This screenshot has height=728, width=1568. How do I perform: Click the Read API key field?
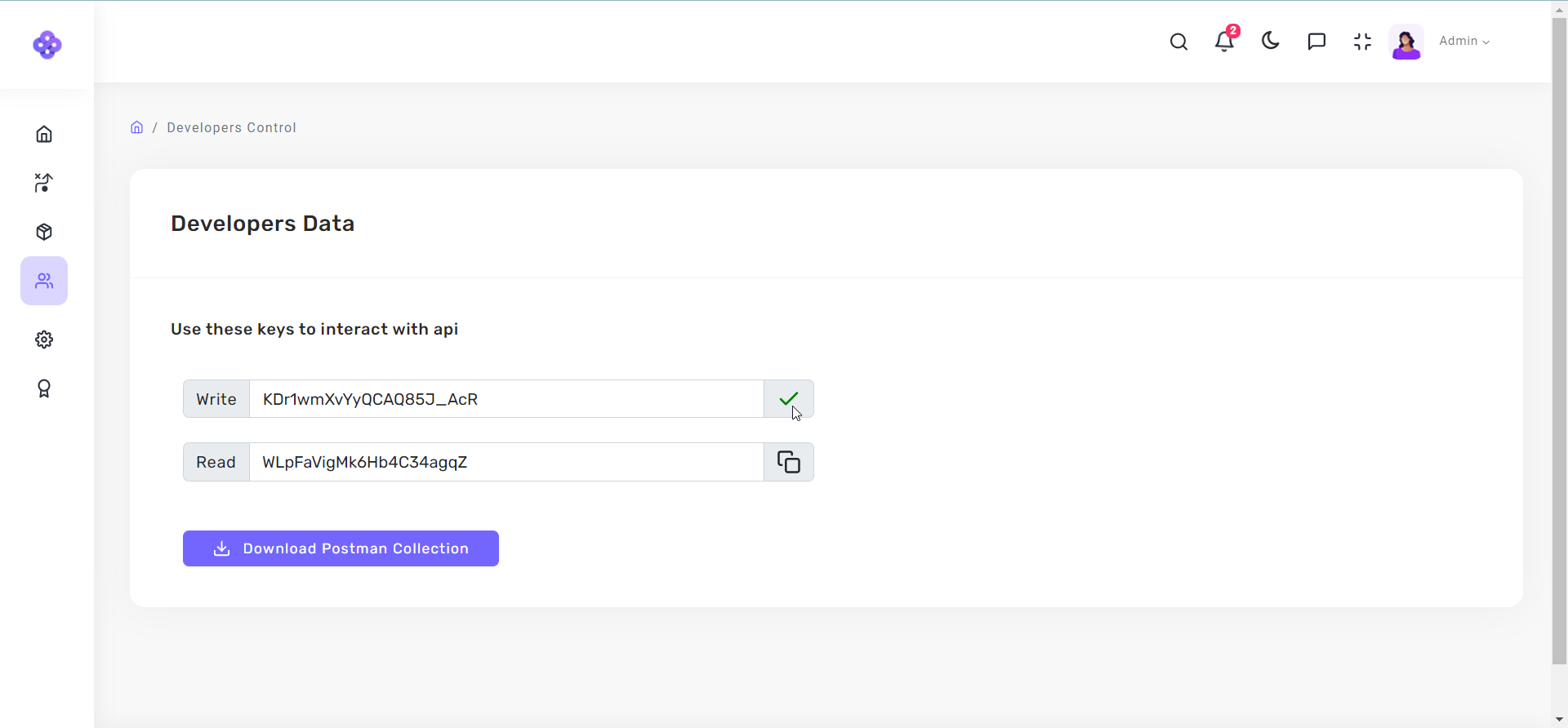(506, 463)
